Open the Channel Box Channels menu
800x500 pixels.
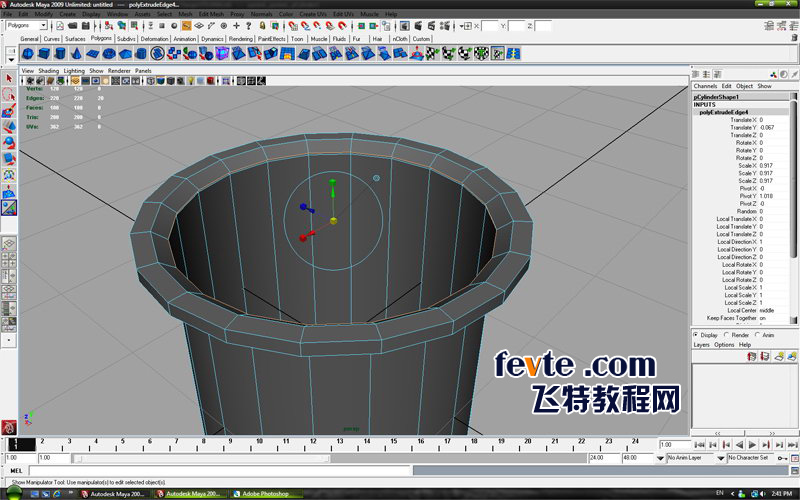705,86
